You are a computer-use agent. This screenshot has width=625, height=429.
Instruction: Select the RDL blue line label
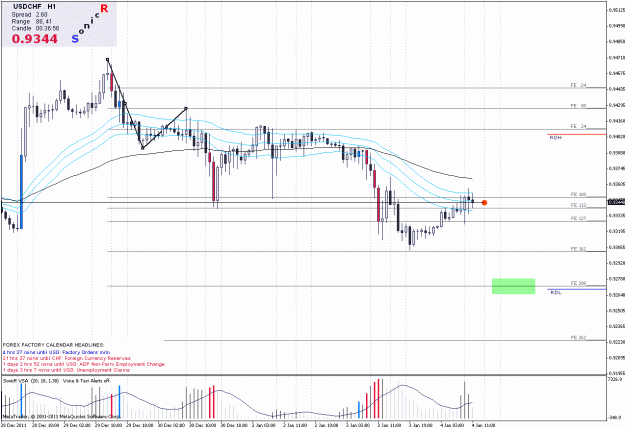coord(556,293)
